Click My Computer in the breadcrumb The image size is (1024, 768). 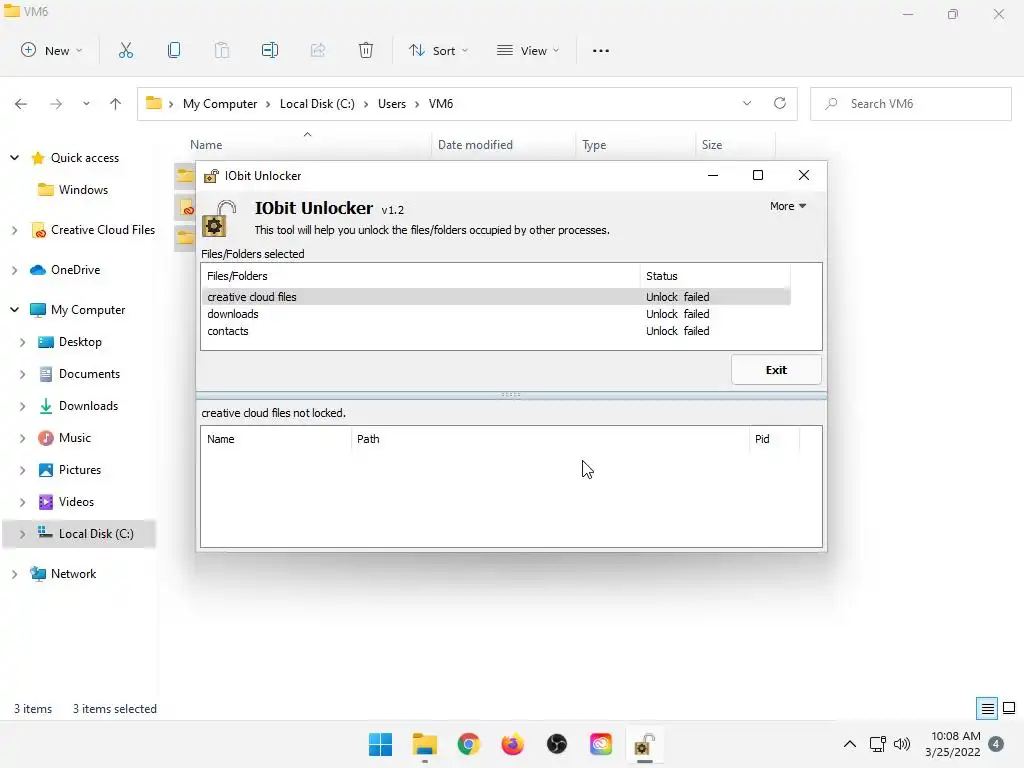[x=220, y=104]
